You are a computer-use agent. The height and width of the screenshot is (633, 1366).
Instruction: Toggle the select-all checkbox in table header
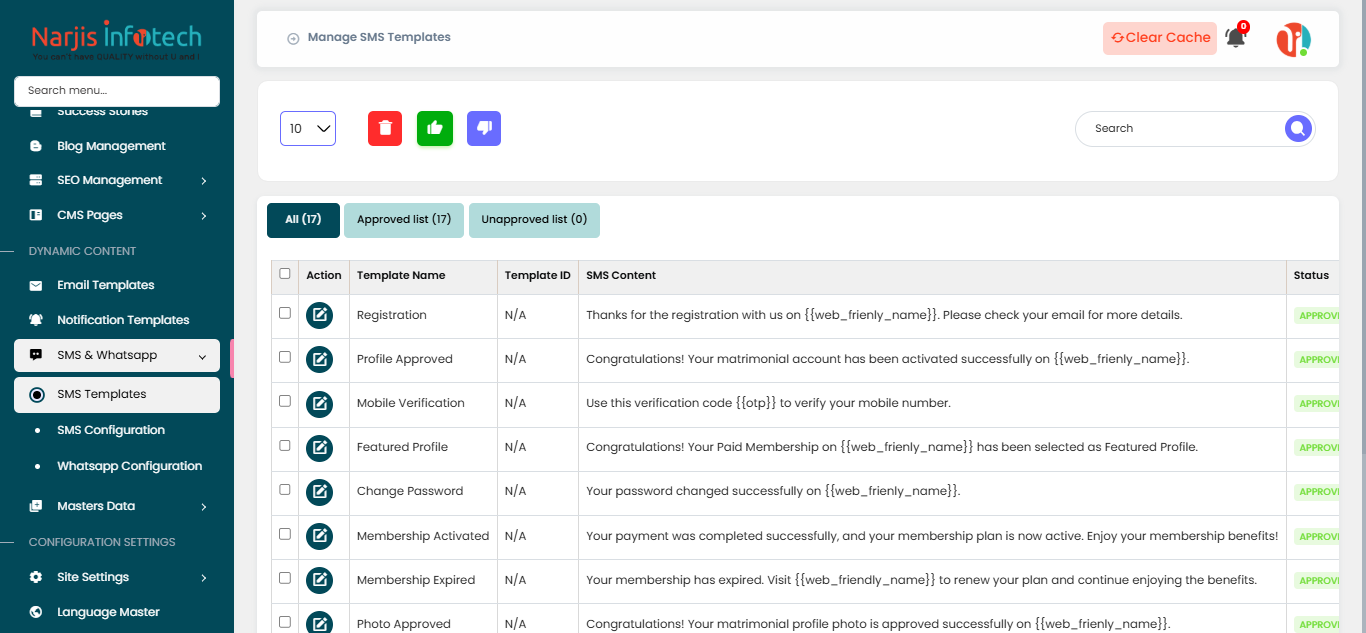pos(285,274)
